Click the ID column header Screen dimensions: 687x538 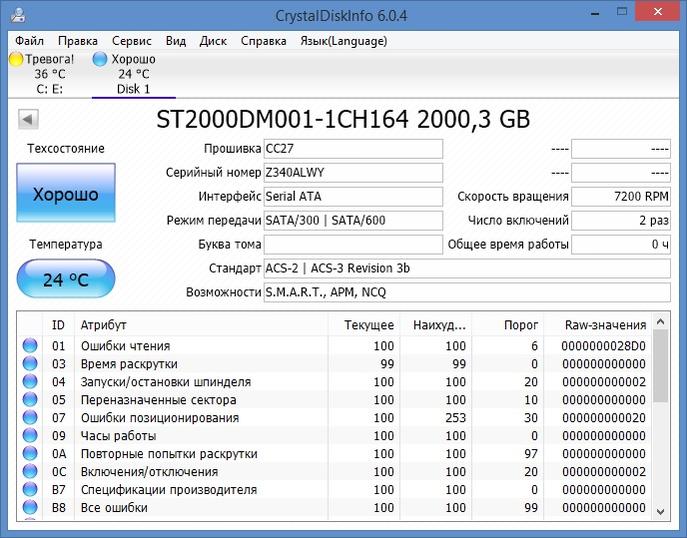pyautogui.click(x=58, y=325)
